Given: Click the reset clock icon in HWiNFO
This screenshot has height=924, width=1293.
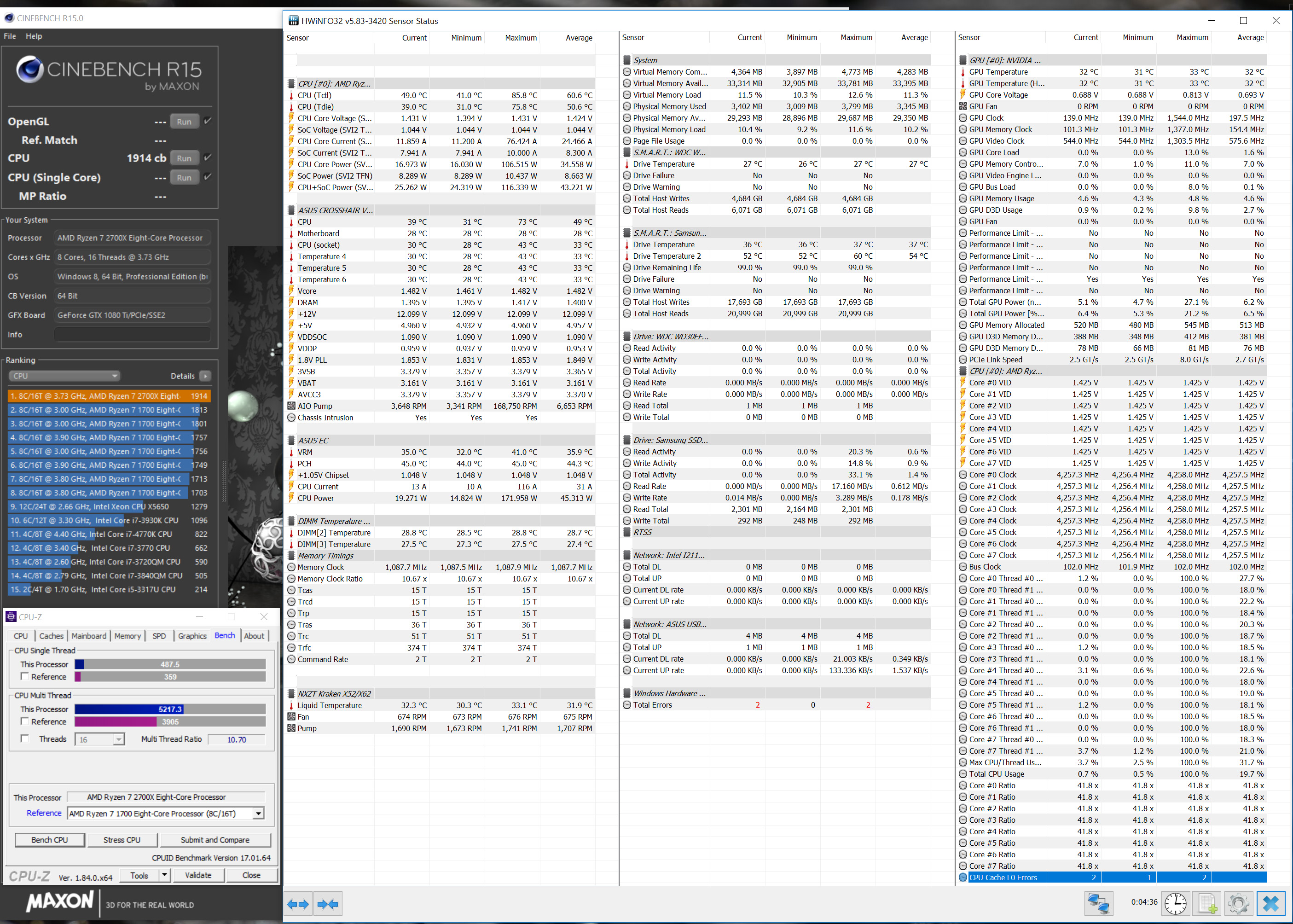Looking at the screenshot, I should point(1175,904).
